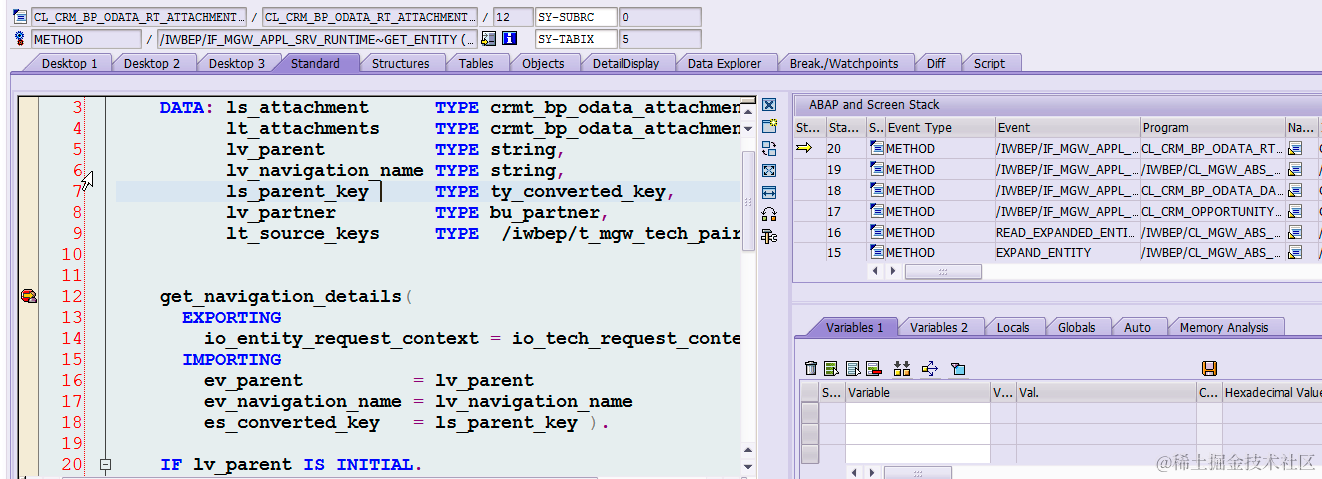Viewport: 1322px width, 479px height.
Task: Click the tool settings icon beside editor
Action: pos(769,236)
